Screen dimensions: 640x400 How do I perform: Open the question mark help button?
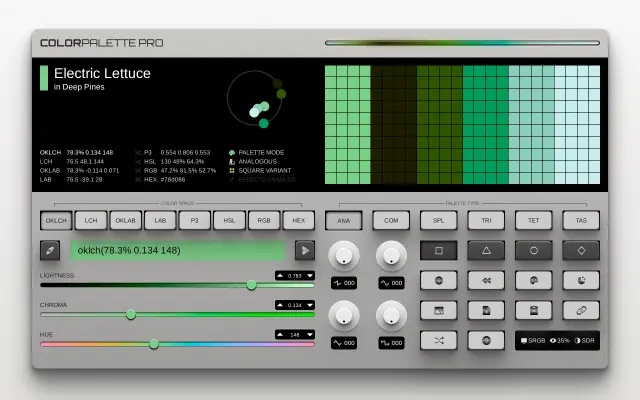point(486,340)
